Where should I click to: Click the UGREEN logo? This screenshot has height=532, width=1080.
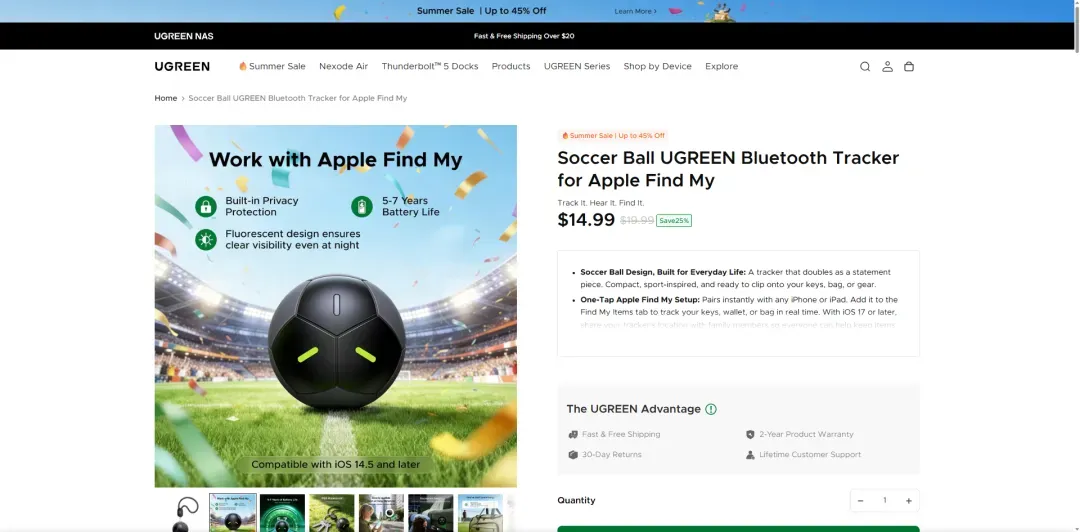182,66
